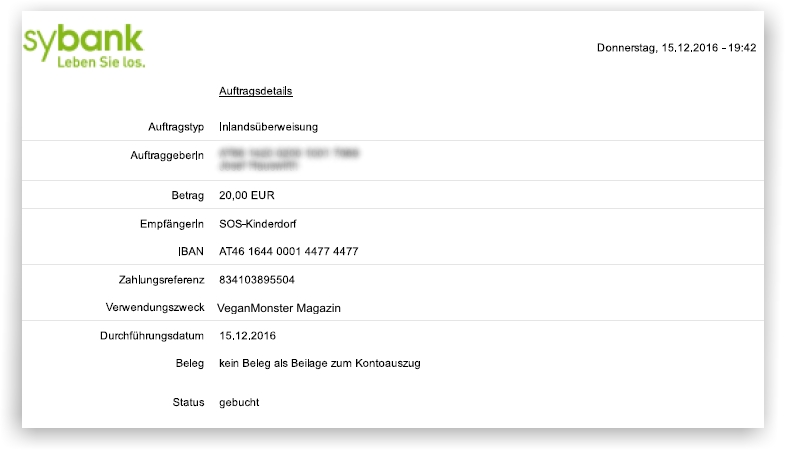The image size is (785, 450).
Task: Click the Auftragstyp label
Action: pyautogui.click(x=175, y=127)
